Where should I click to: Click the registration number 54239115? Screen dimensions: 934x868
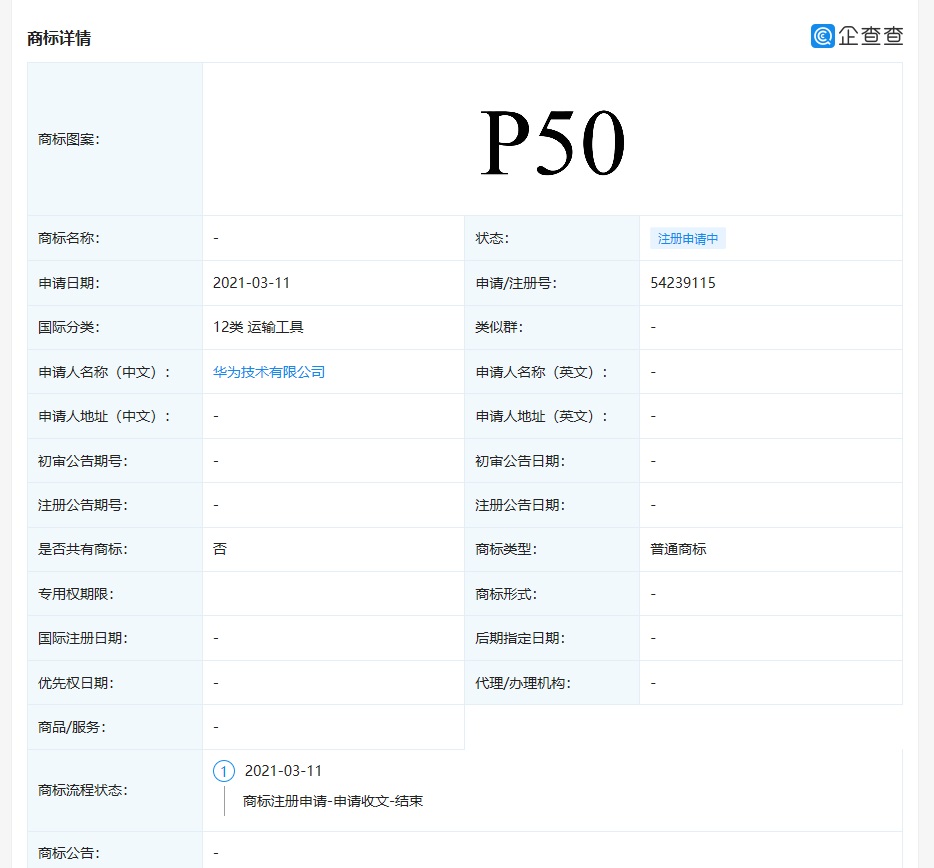683,283
